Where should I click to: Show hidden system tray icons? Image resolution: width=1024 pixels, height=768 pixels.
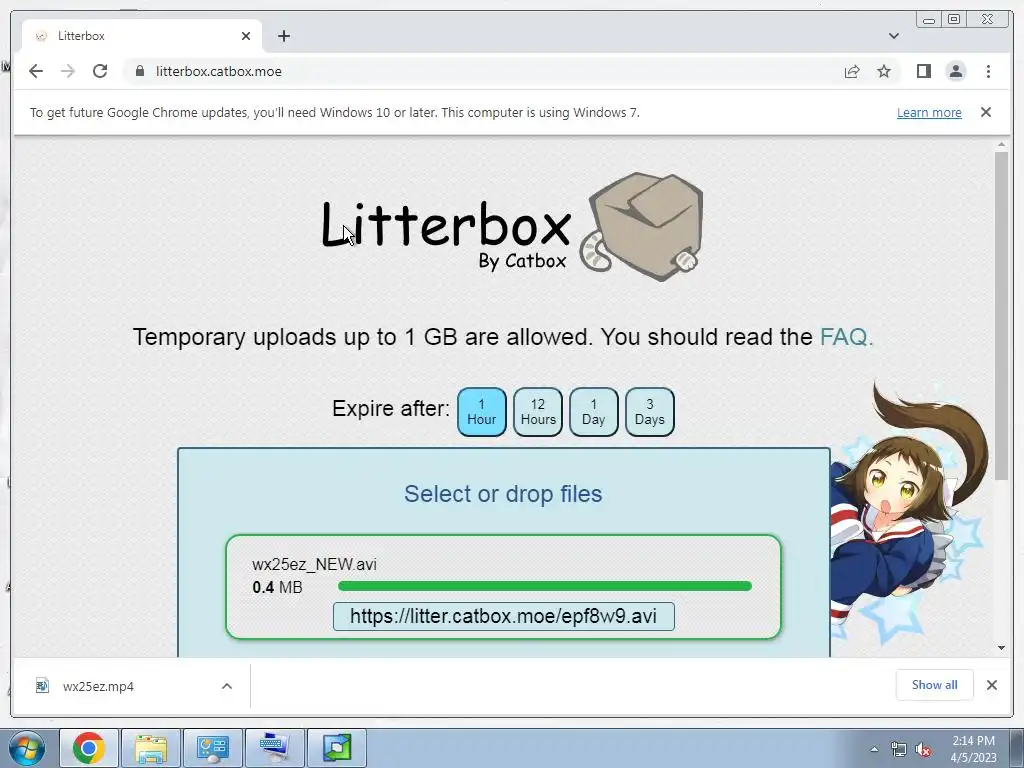pos(874,749)
